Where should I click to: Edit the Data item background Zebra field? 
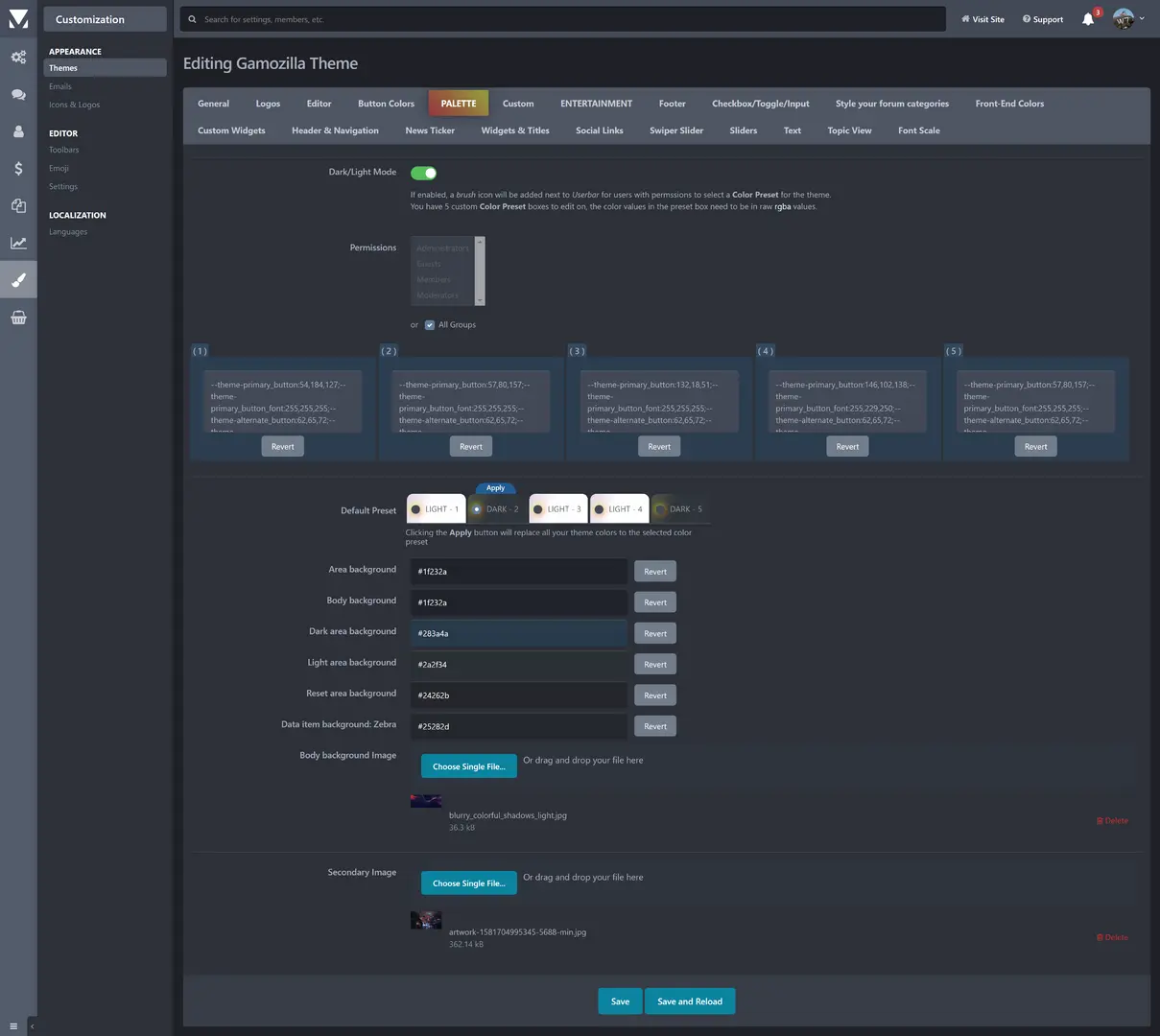[x=519, y=726]
